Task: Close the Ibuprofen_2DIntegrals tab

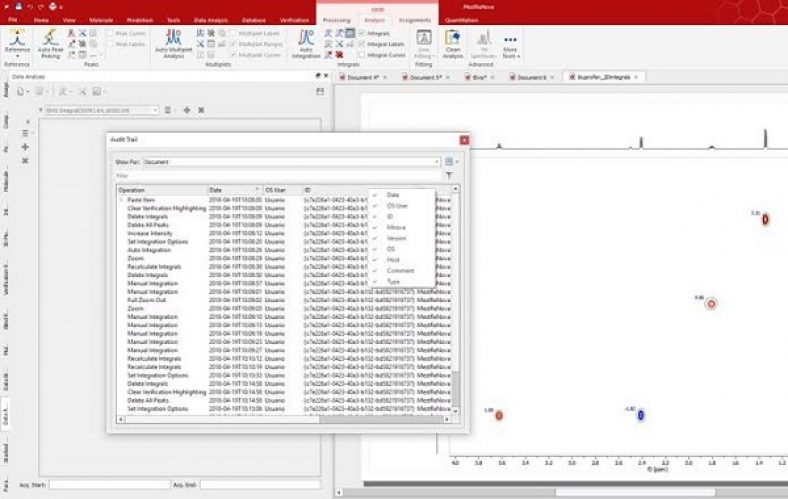Action: pos(636,77)
